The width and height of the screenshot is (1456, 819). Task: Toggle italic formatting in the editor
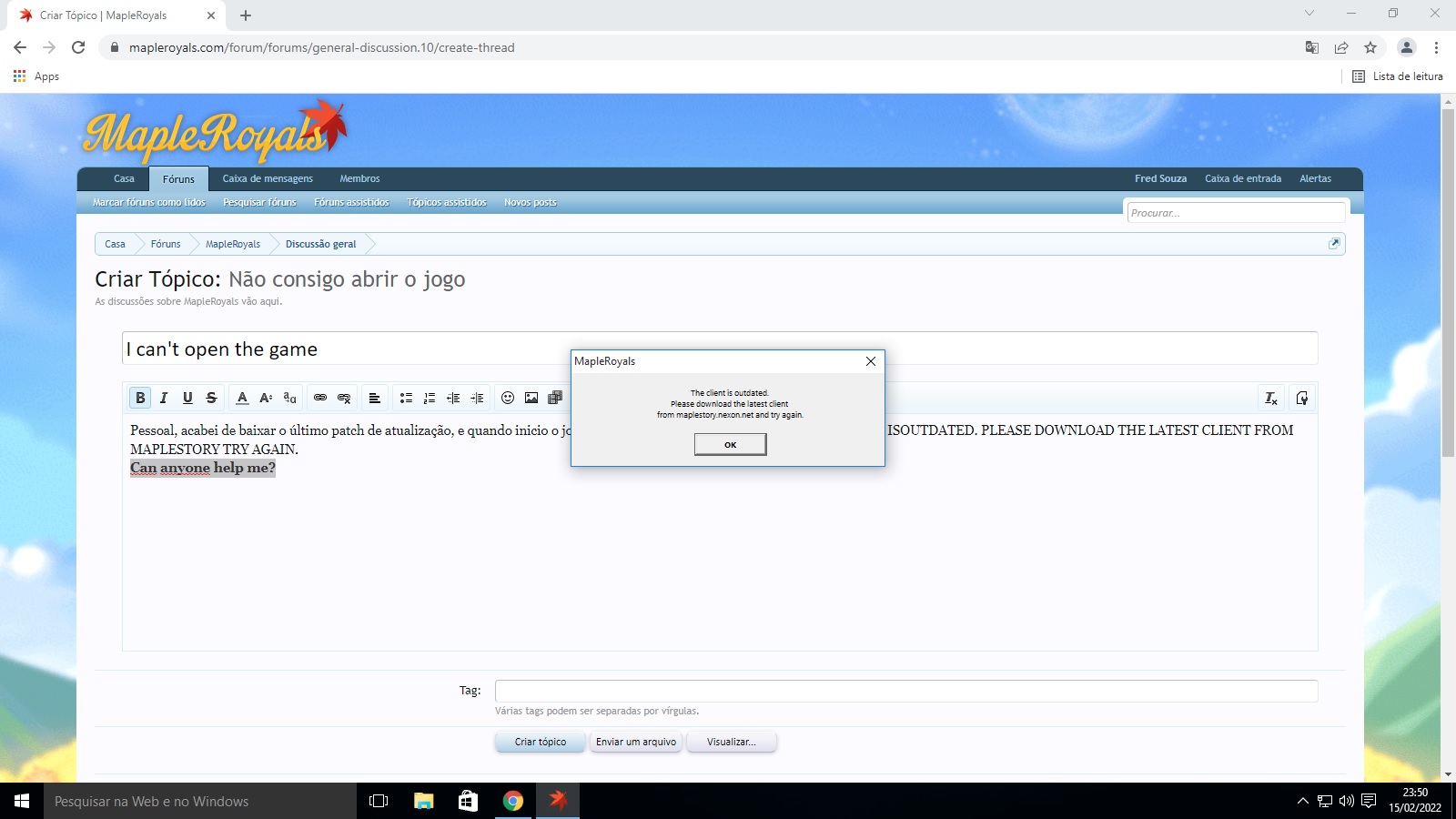(x=164, y=398)
